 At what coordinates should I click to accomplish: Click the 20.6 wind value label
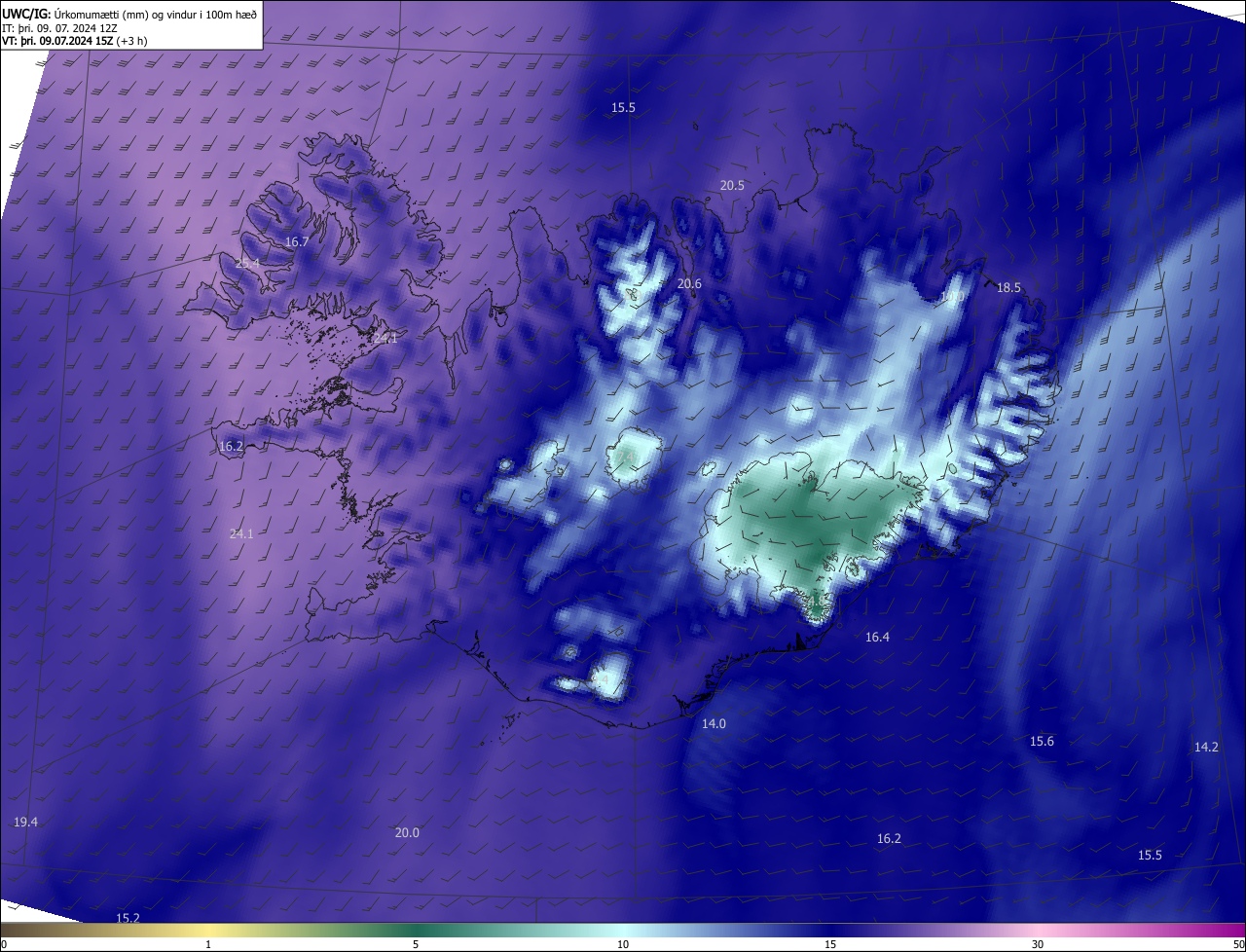689,283
